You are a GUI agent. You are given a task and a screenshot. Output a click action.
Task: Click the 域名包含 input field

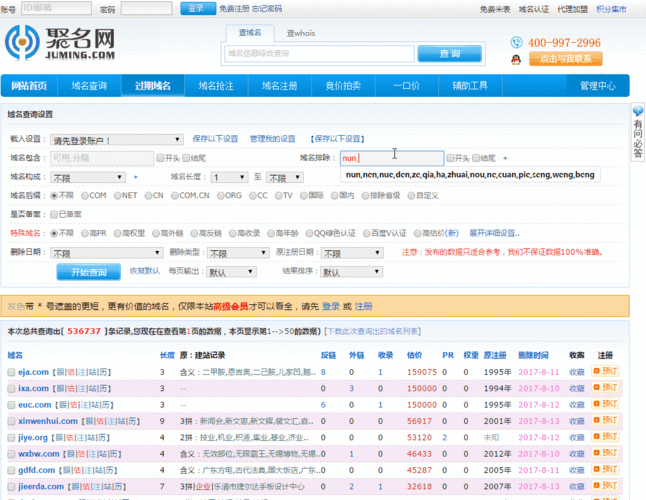[102, 158]
